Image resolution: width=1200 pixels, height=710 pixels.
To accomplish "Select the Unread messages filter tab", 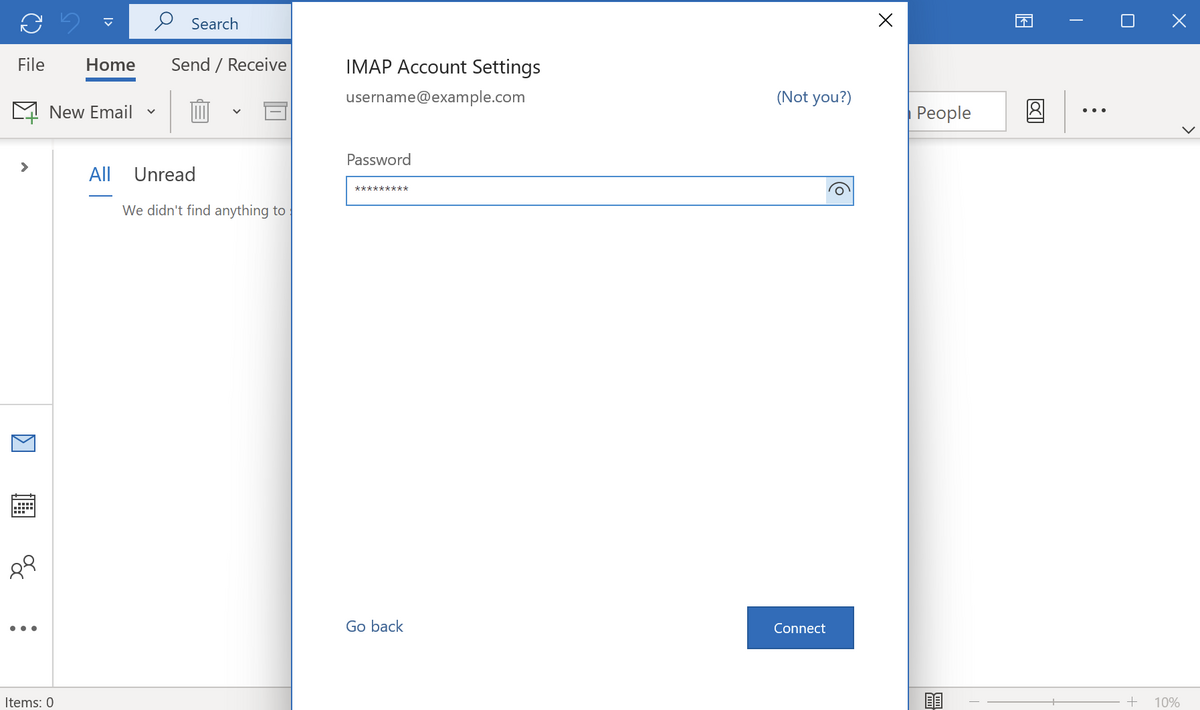I will click(x=164, y=174).
